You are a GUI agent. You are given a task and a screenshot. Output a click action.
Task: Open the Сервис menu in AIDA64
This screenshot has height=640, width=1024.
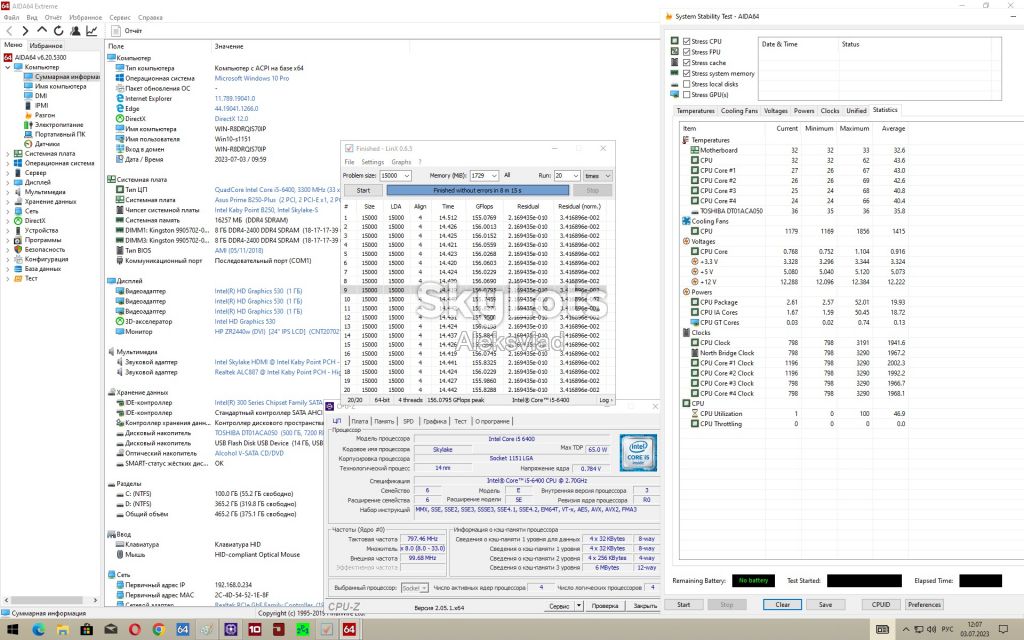click(120, 18)
